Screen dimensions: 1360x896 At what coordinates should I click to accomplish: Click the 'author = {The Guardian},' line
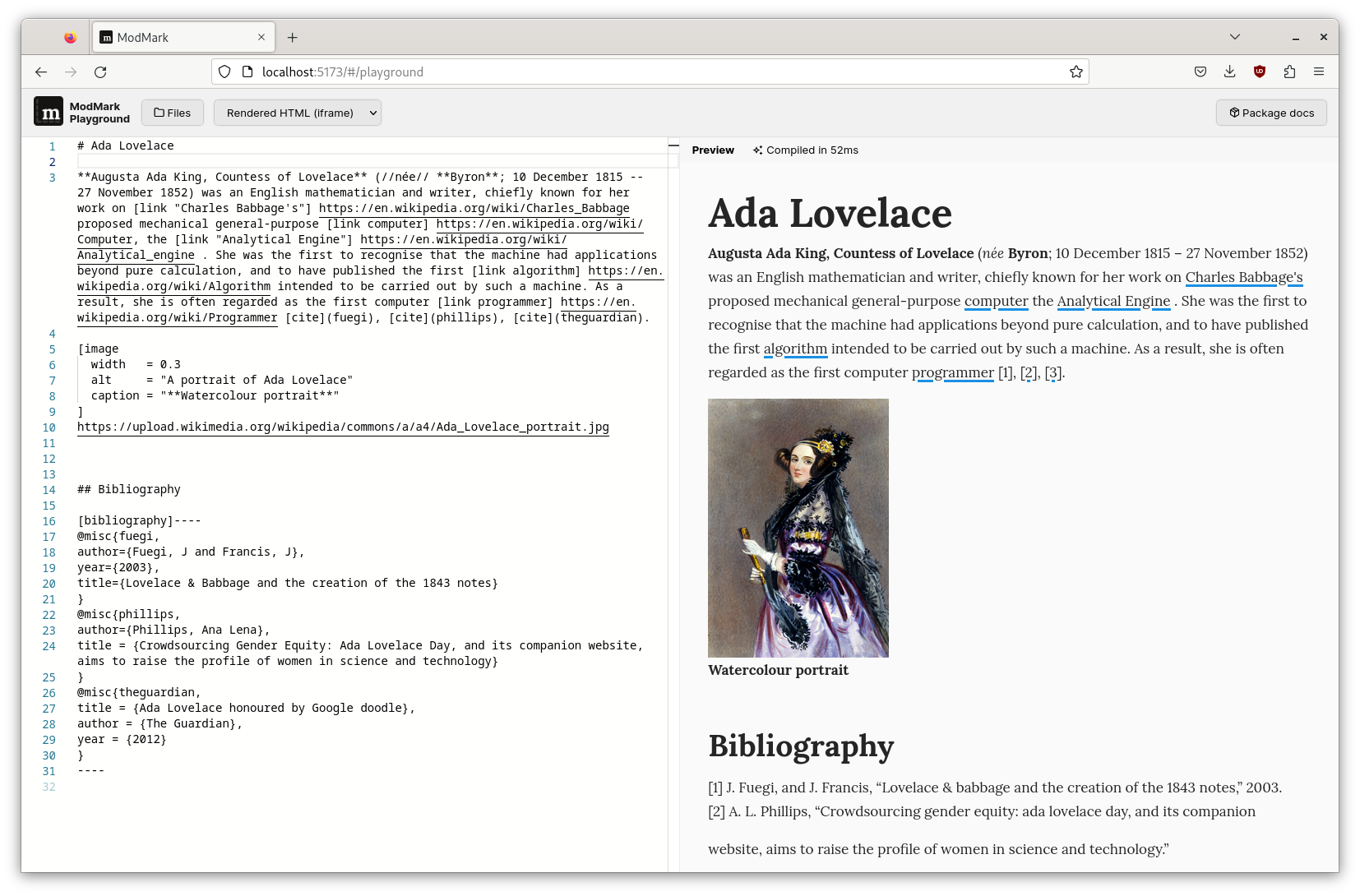pos(160,723)
